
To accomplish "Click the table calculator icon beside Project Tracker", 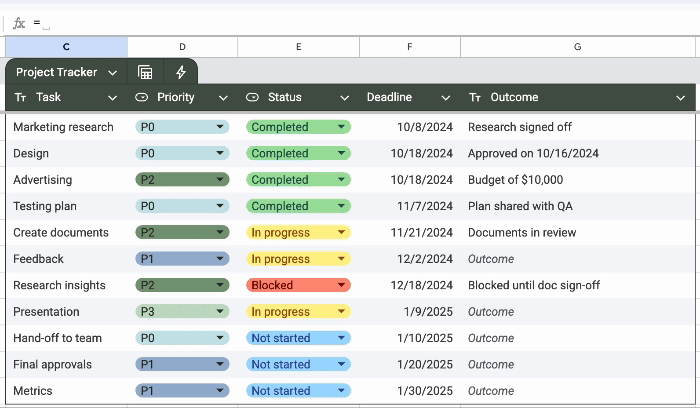I will pyautogui.click(x=145, y=72).
